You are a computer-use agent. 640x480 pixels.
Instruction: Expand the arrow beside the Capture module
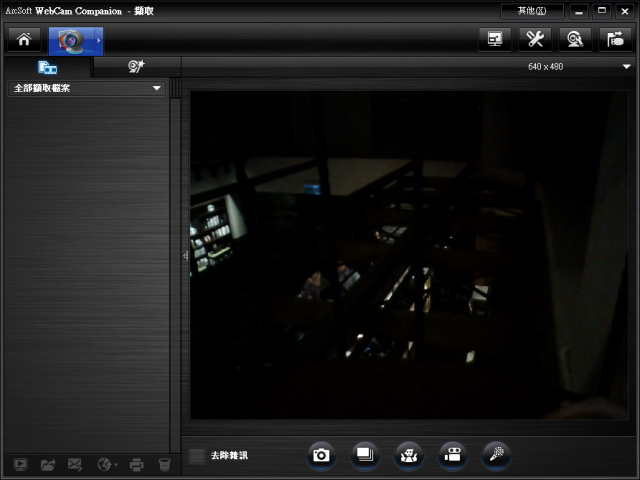[99, 41]
